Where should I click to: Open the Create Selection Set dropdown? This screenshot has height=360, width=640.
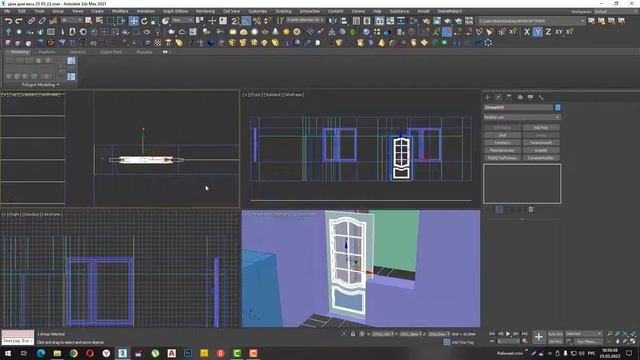pos(305,20)
